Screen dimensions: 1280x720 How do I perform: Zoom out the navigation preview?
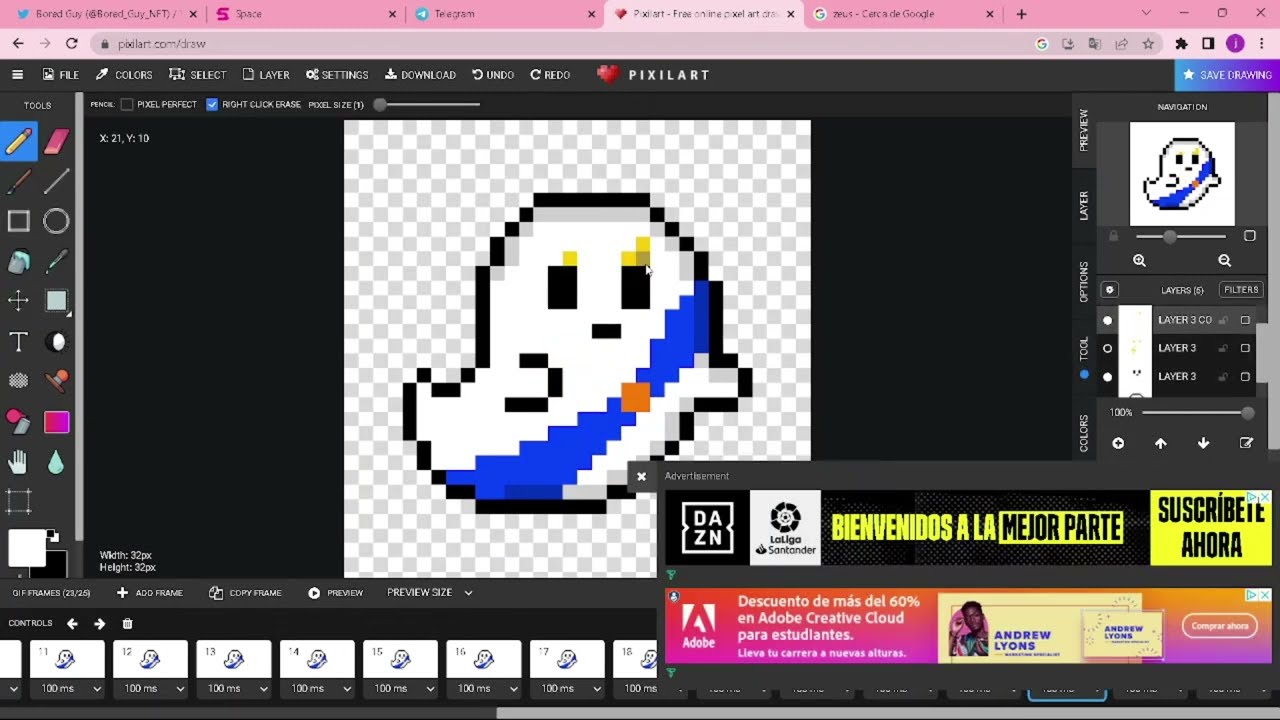pyautogui.click(x=1224, y=260)
